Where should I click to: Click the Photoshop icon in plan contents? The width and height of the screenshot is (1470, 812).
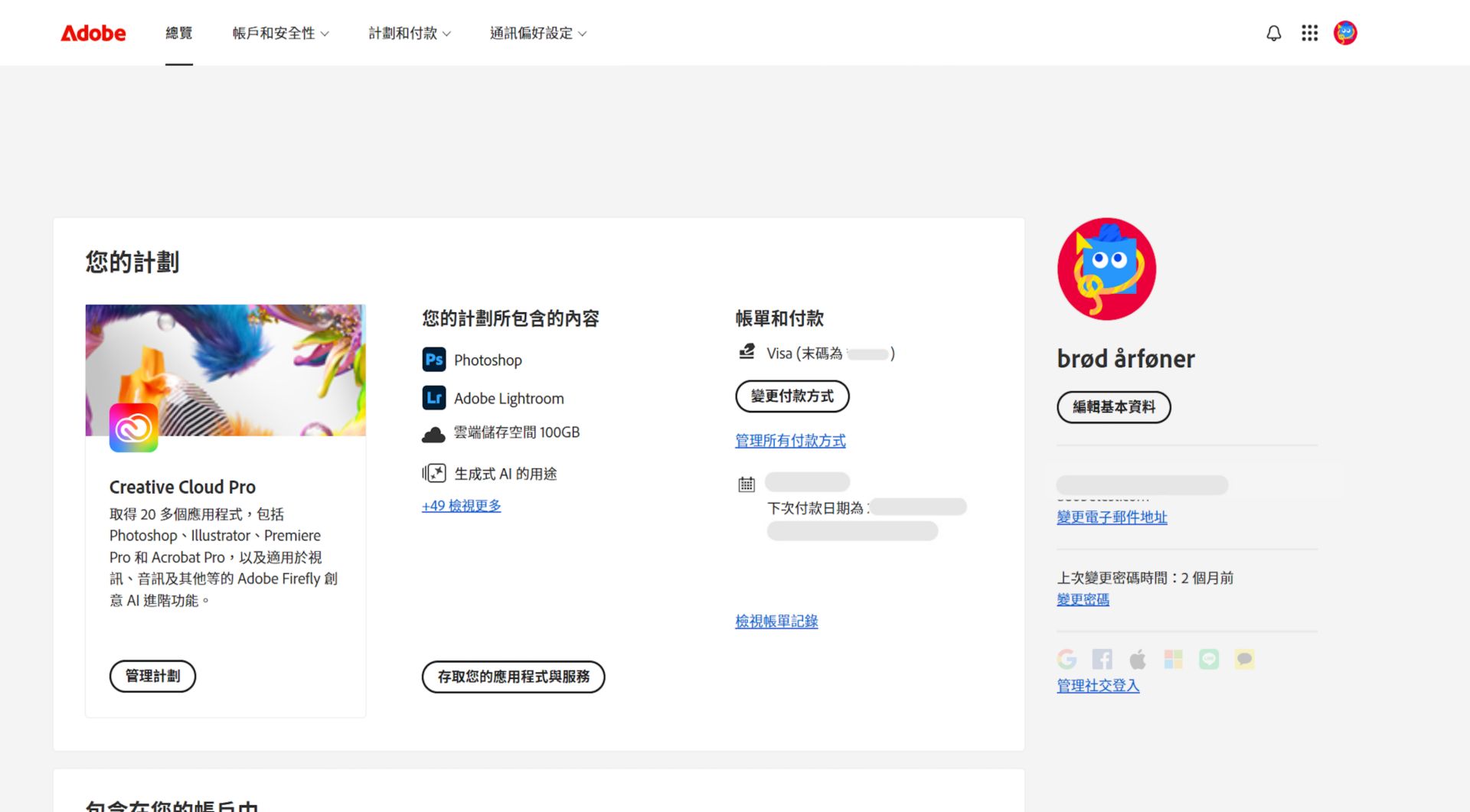pyautogui.click(x=434, y=360)
